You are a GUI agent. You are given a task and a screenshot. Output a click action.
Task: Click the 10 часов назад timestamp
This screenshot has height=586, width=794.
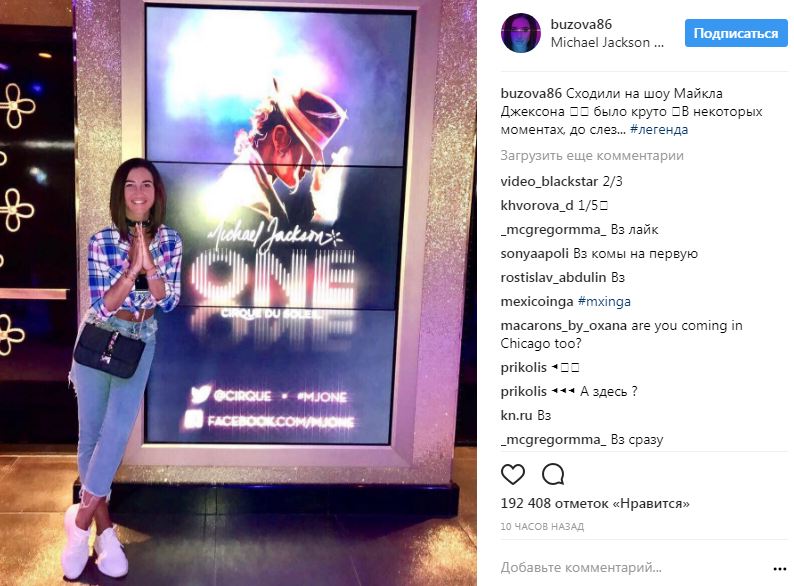[542, 527]
